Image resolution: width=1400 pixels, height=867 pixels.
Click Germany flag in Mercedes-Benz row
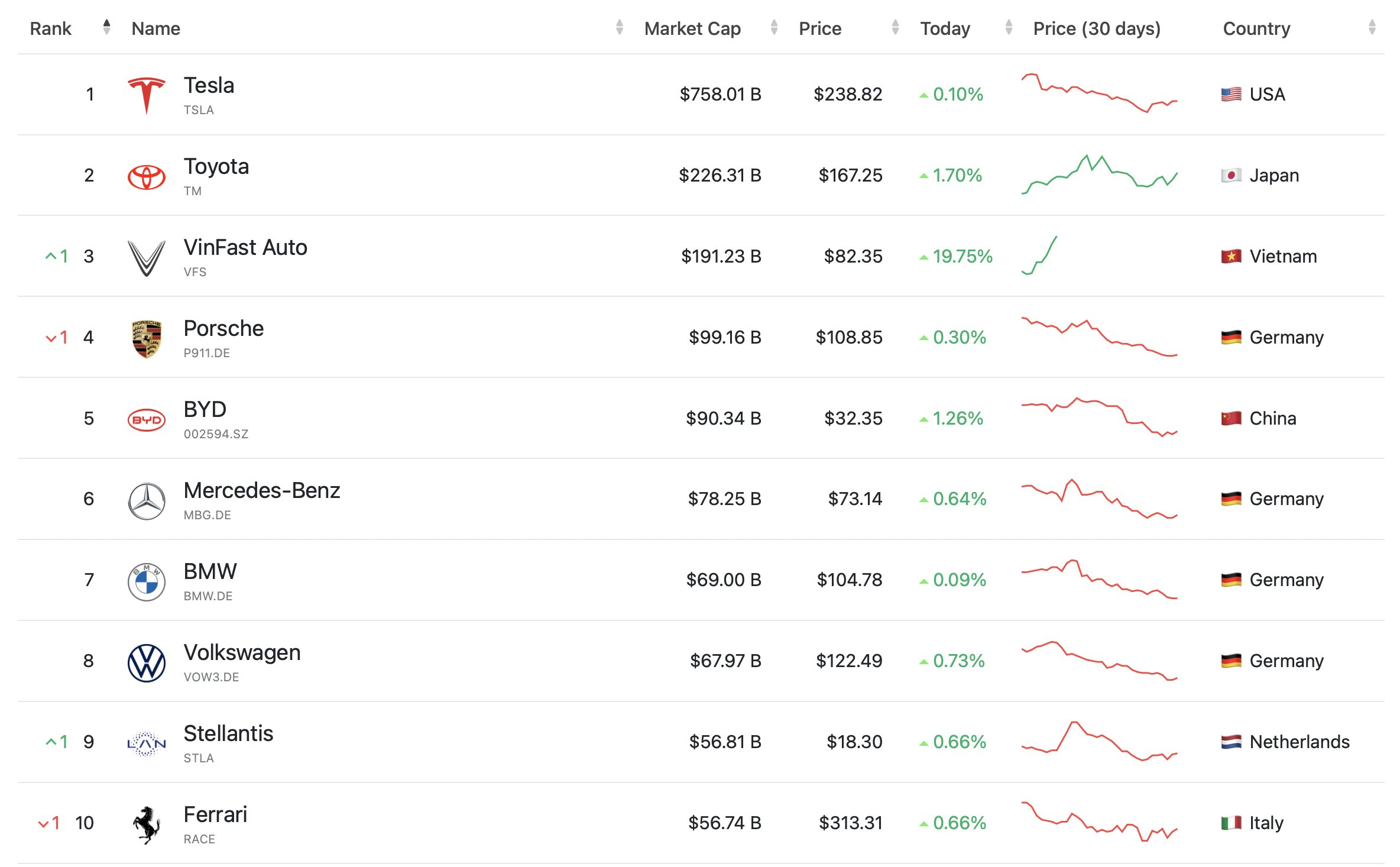[x=1232, y=499]
